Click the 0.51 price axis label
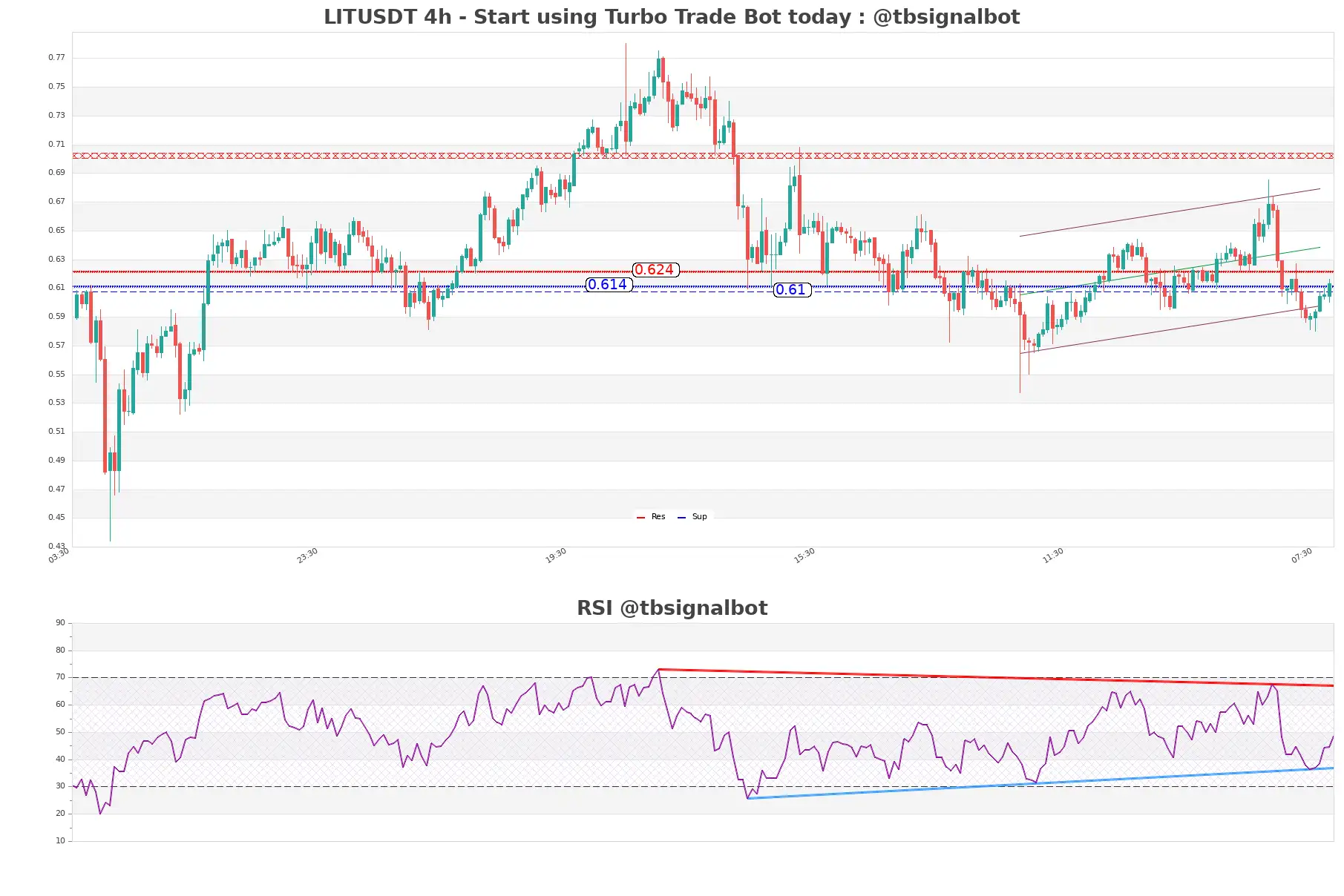Screen dimensions: 1344x896 click(56, 432)
